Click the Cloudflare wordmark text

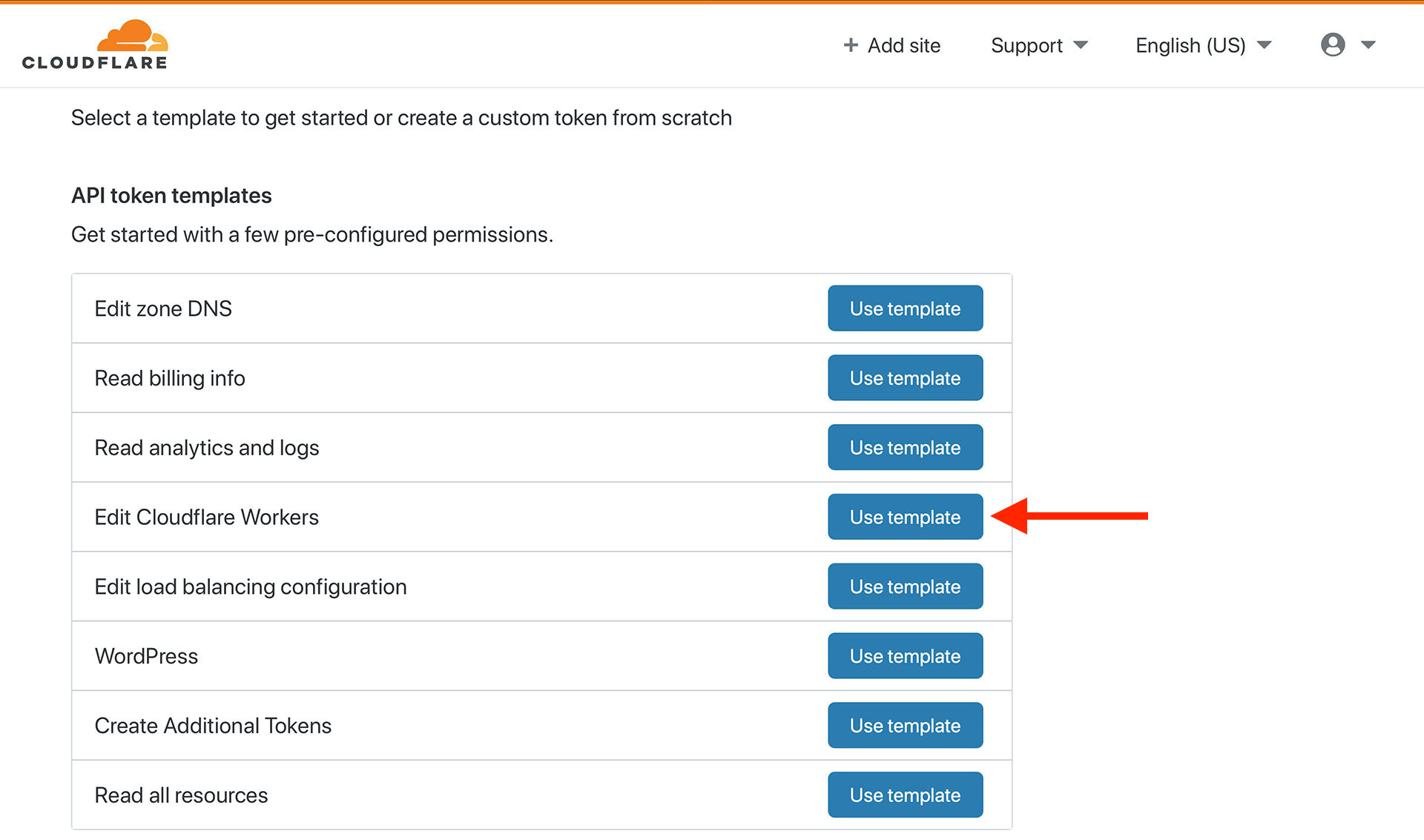click(95, 63)
